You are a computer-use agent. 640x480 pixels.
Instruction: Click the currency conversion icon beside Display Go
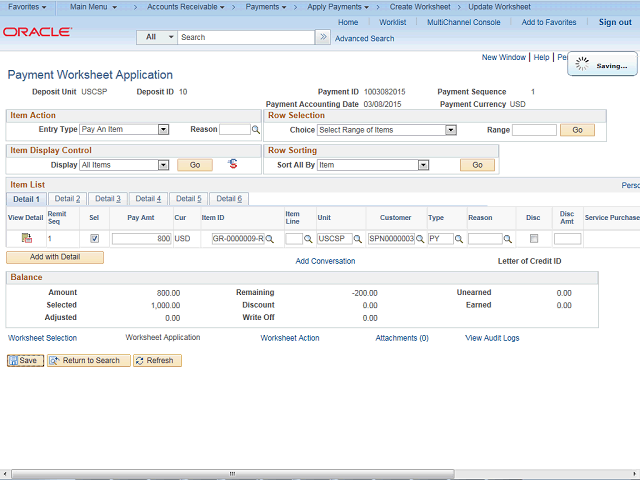click(233, 164)
